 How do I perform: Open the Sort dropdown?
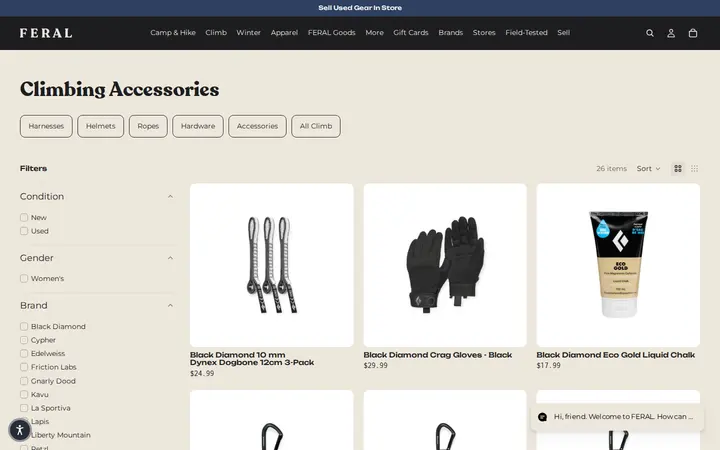point(648,169)
